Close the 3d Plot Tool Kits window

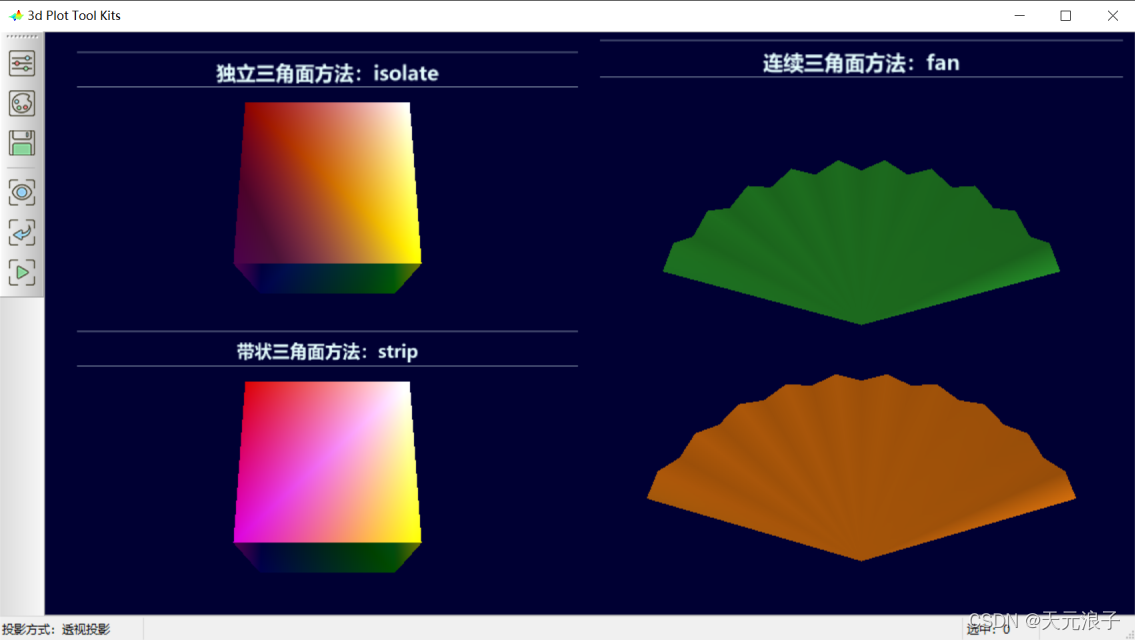pyautogui.click(x=1113, y=15)
